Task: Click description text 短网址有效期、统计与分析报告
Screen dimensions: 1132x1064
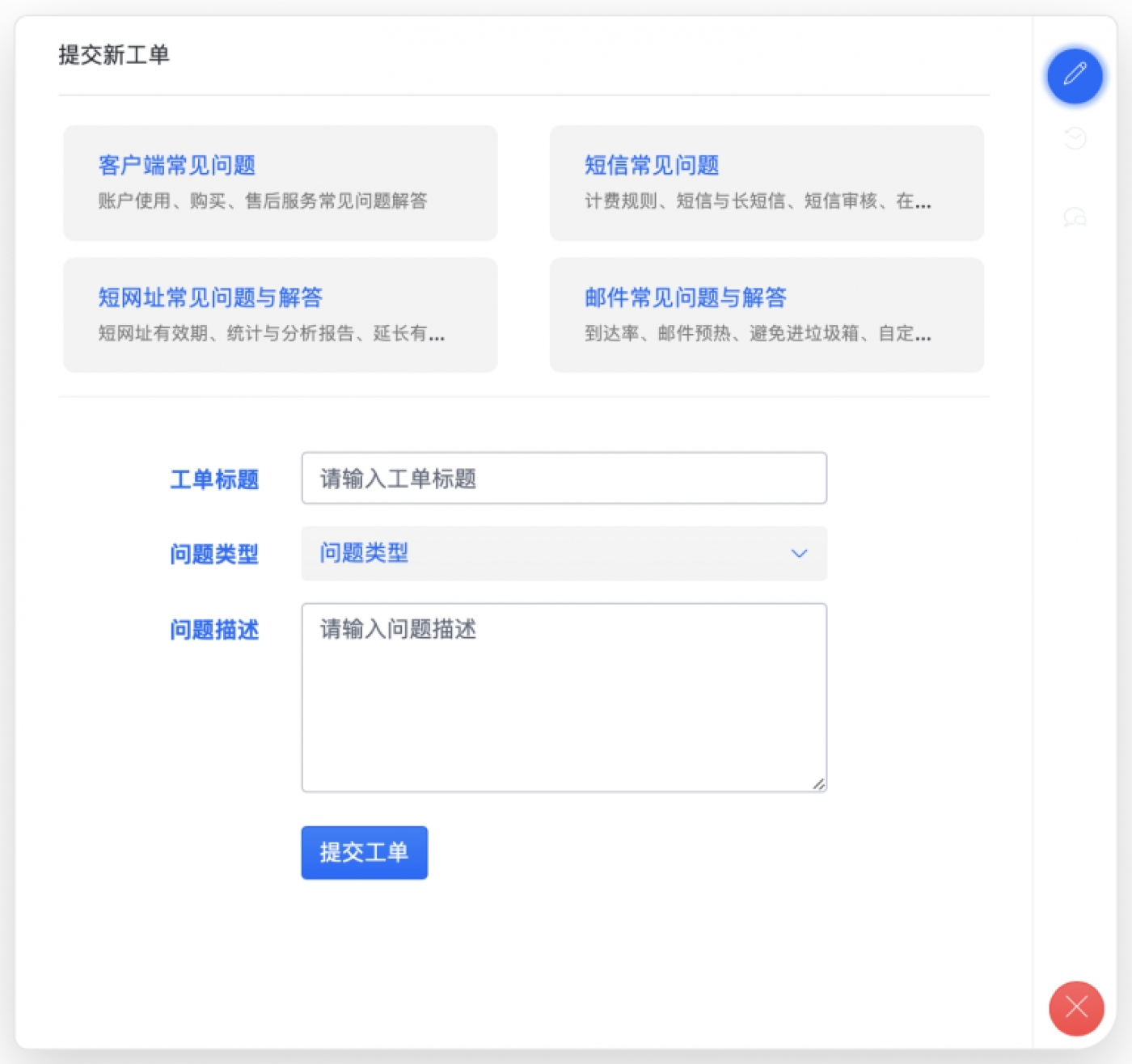Action: (226, 333)
